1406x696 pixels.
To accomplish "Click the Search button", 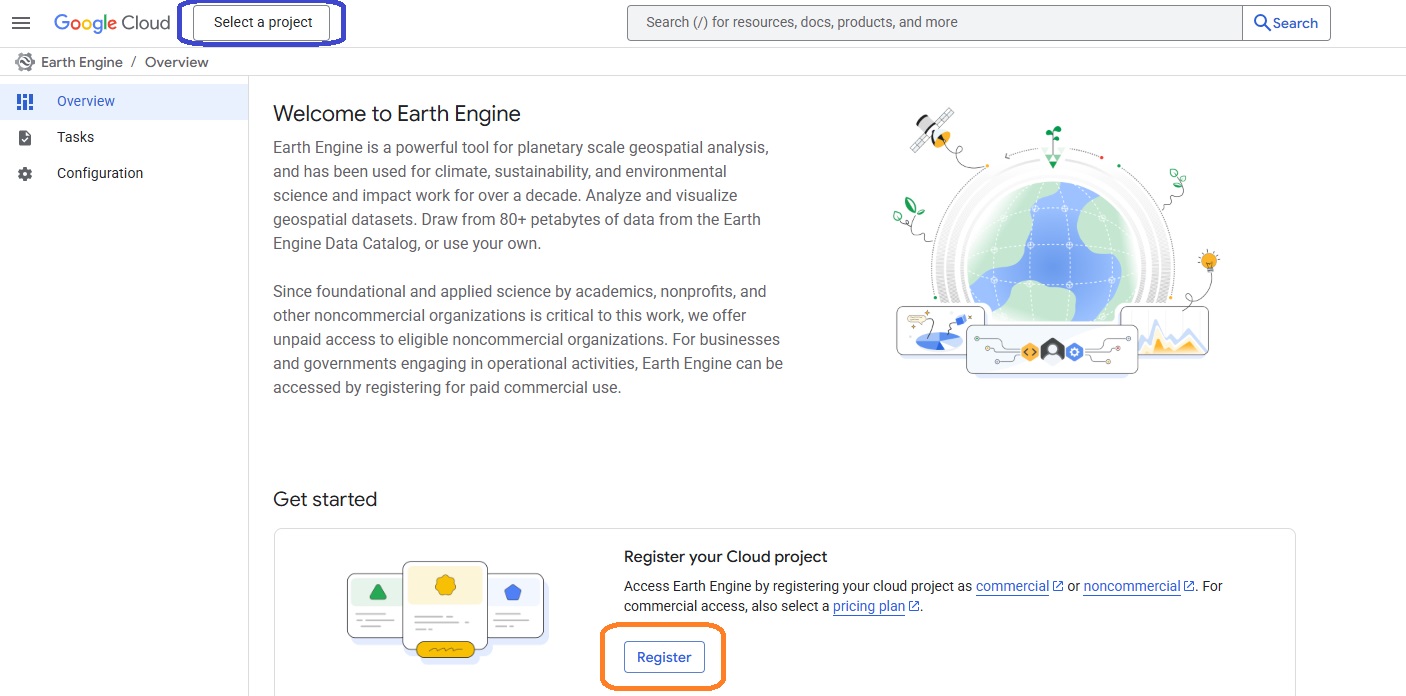I will click(x=1286, y=23).
